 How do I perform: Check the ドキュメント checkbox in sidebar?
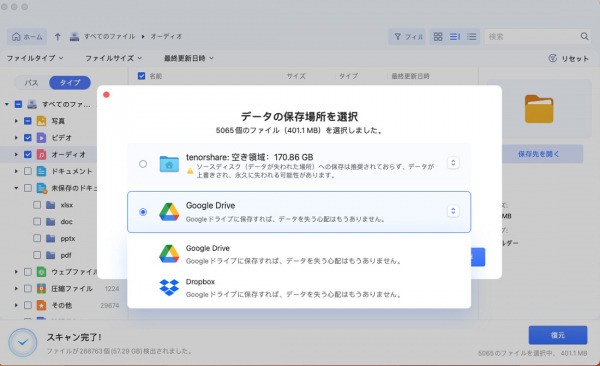28,171
